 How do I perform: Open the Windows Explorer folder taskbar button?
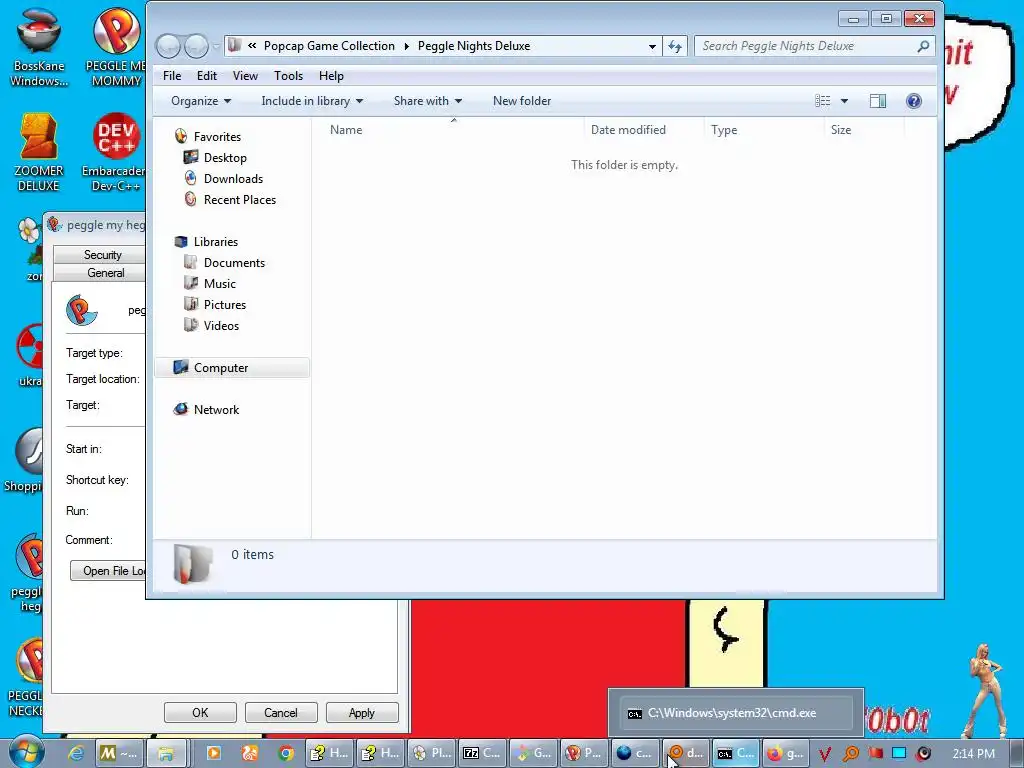pyautogui.click(x=166, y=753)
